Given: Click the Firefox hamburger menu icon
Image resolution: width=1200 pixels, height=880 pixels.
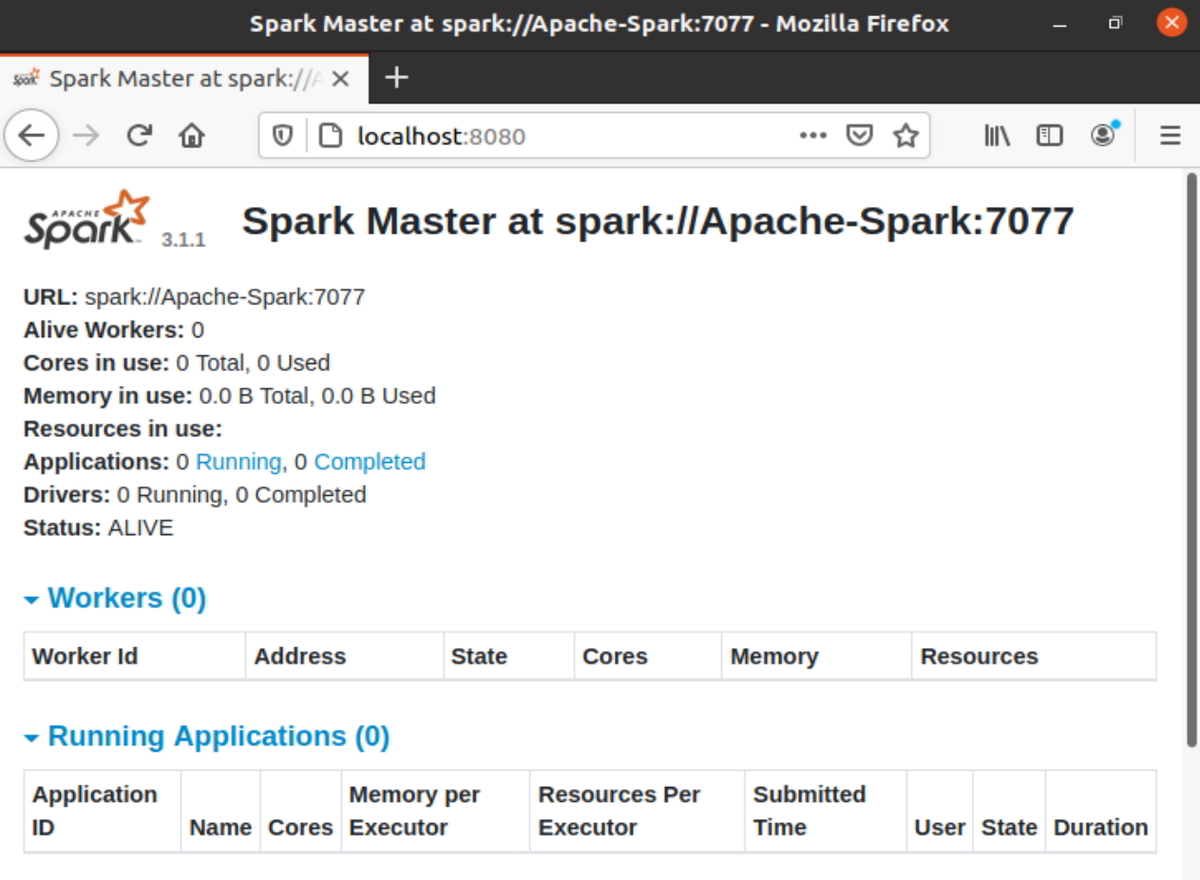Looking at the screenshot, I should point(1169,135).
